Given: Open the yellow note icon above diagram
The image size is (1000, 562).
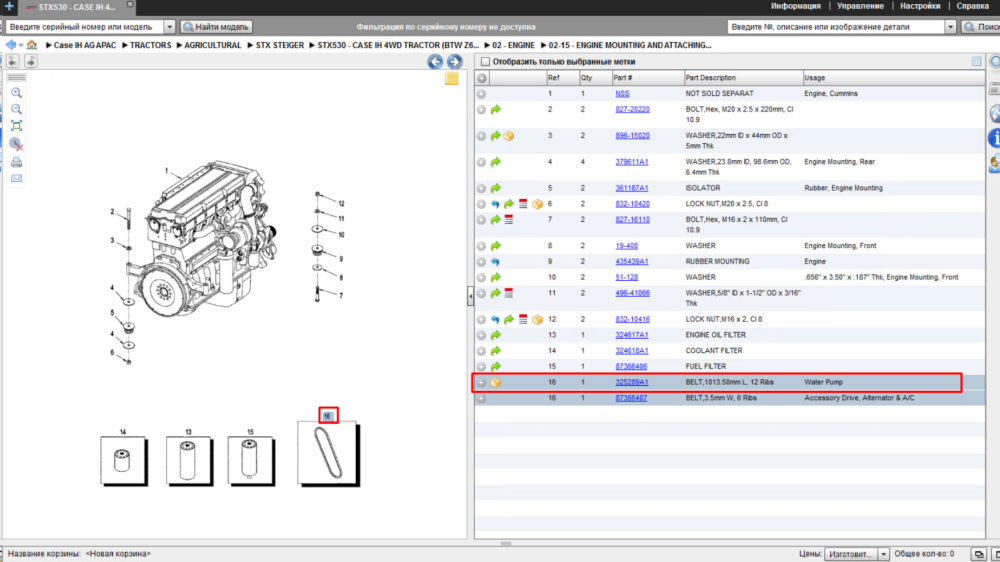Looking at the screenshot, I should pos(452,78).
